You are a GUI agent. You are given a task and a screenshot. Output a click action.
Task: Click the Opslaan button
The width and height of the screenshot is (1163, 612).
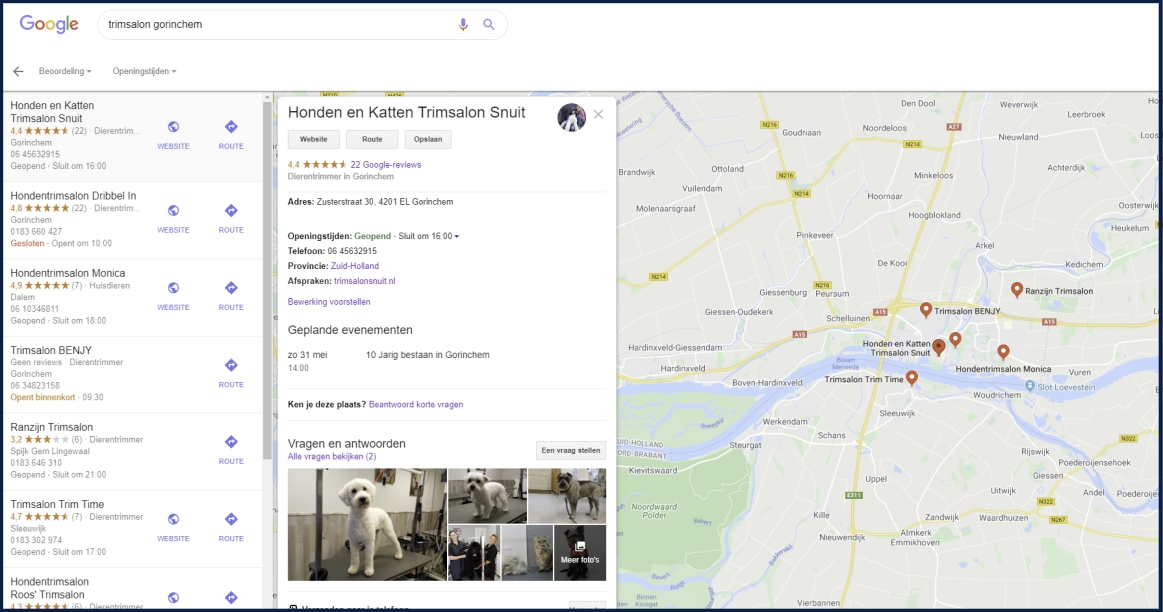pos(428,140)
